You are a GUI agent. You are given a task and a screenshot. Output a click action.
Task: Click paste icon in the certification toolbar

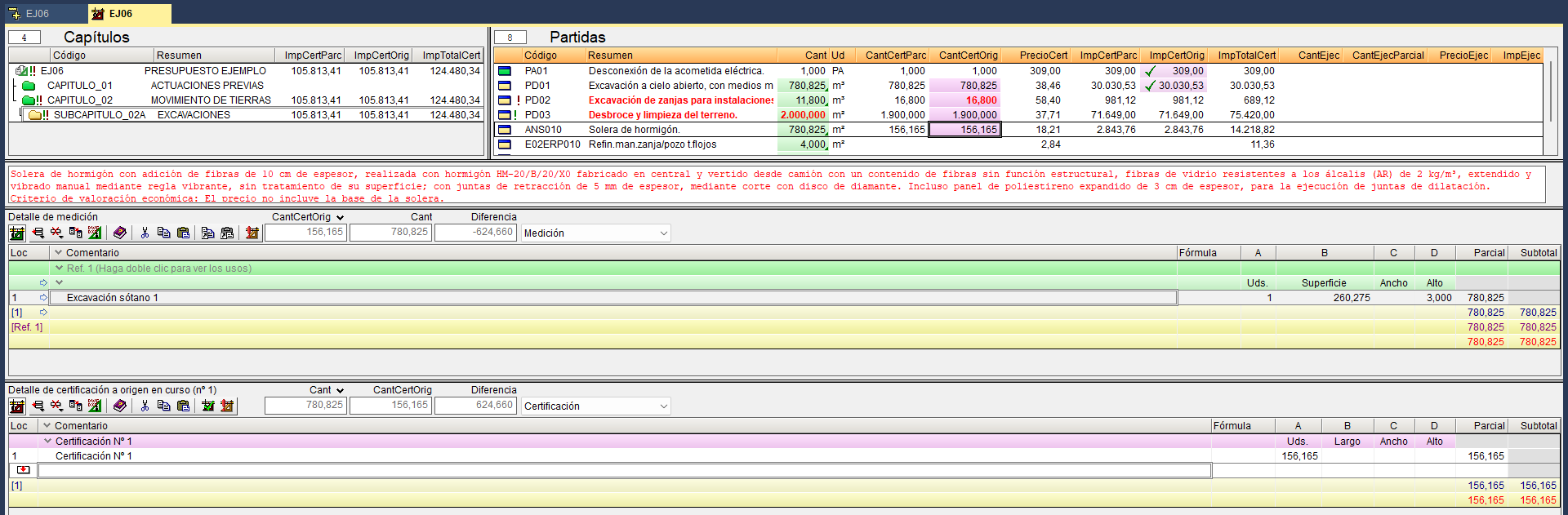pyautogui.click(x=183, y=406)
